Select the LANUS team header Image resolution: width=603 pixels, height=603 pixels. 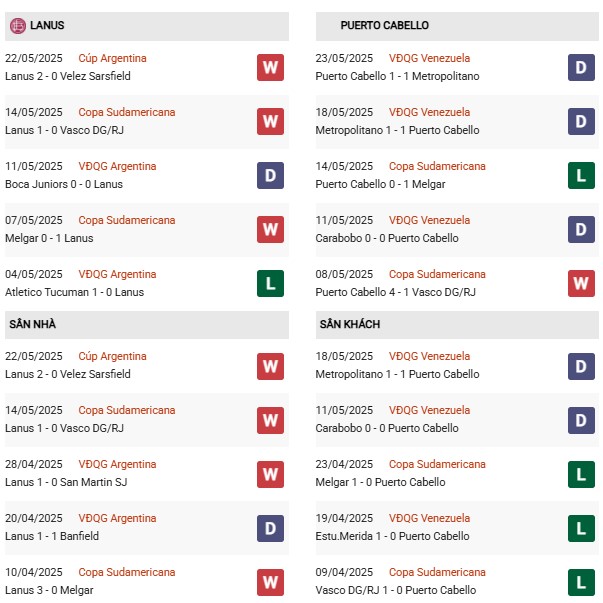click(x=47, y=25)
